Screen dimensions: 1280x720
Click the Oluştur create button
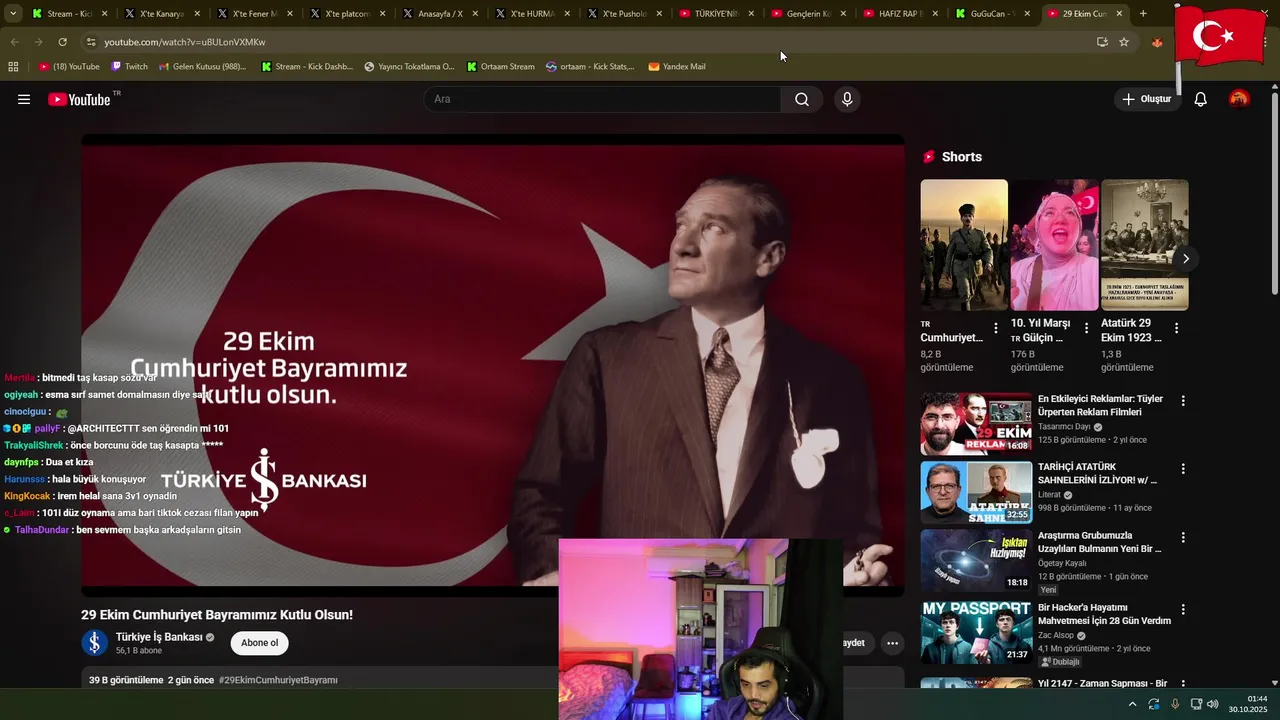1146,99
